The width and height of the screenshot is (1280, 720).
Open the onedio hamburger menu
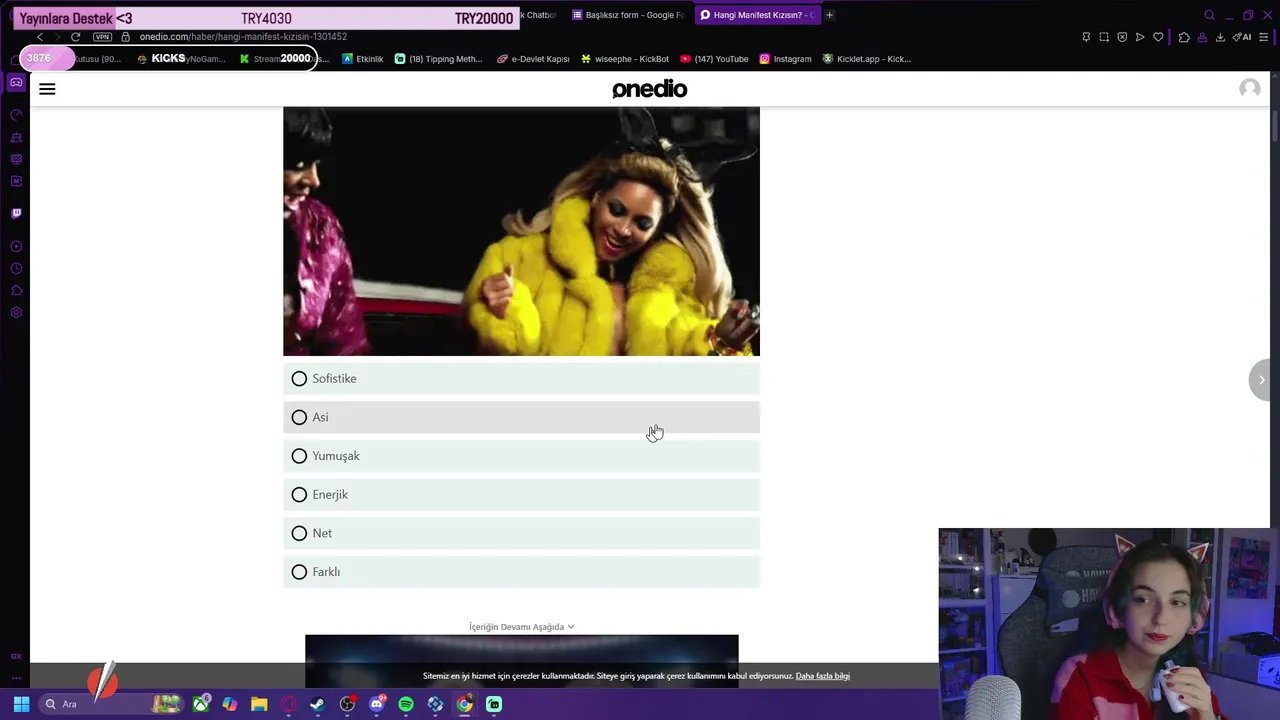47,89
